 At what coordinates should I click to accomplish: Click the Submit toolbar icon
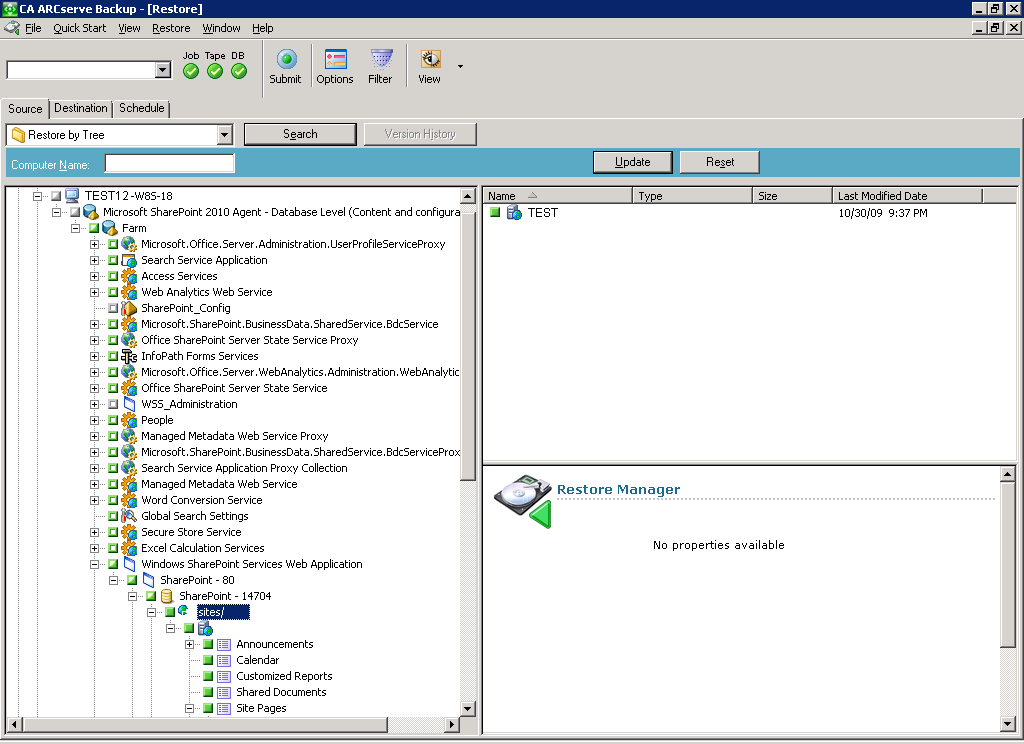[286, 60]
